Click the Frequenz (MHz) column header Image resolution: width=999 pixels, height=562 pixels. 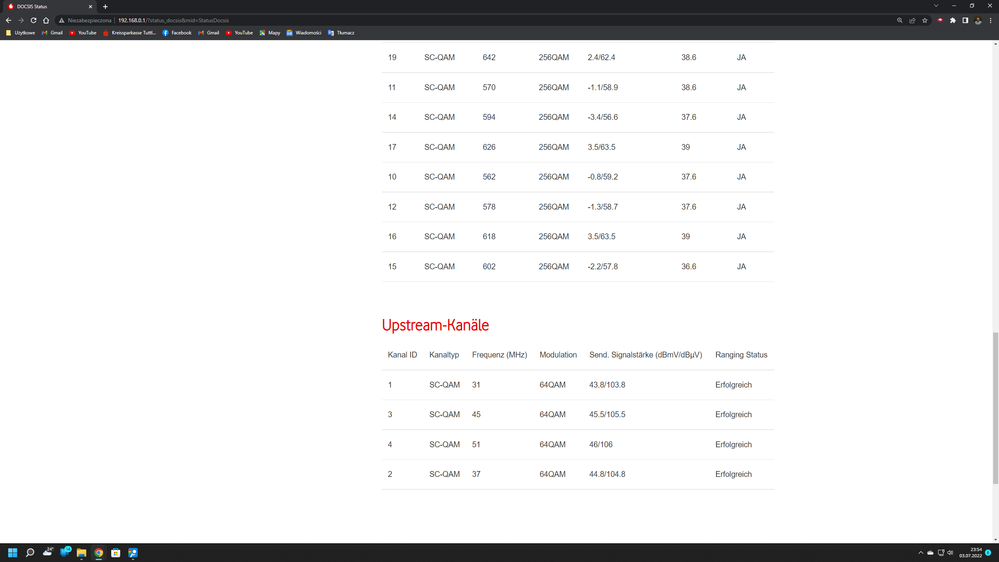(500, 355)
